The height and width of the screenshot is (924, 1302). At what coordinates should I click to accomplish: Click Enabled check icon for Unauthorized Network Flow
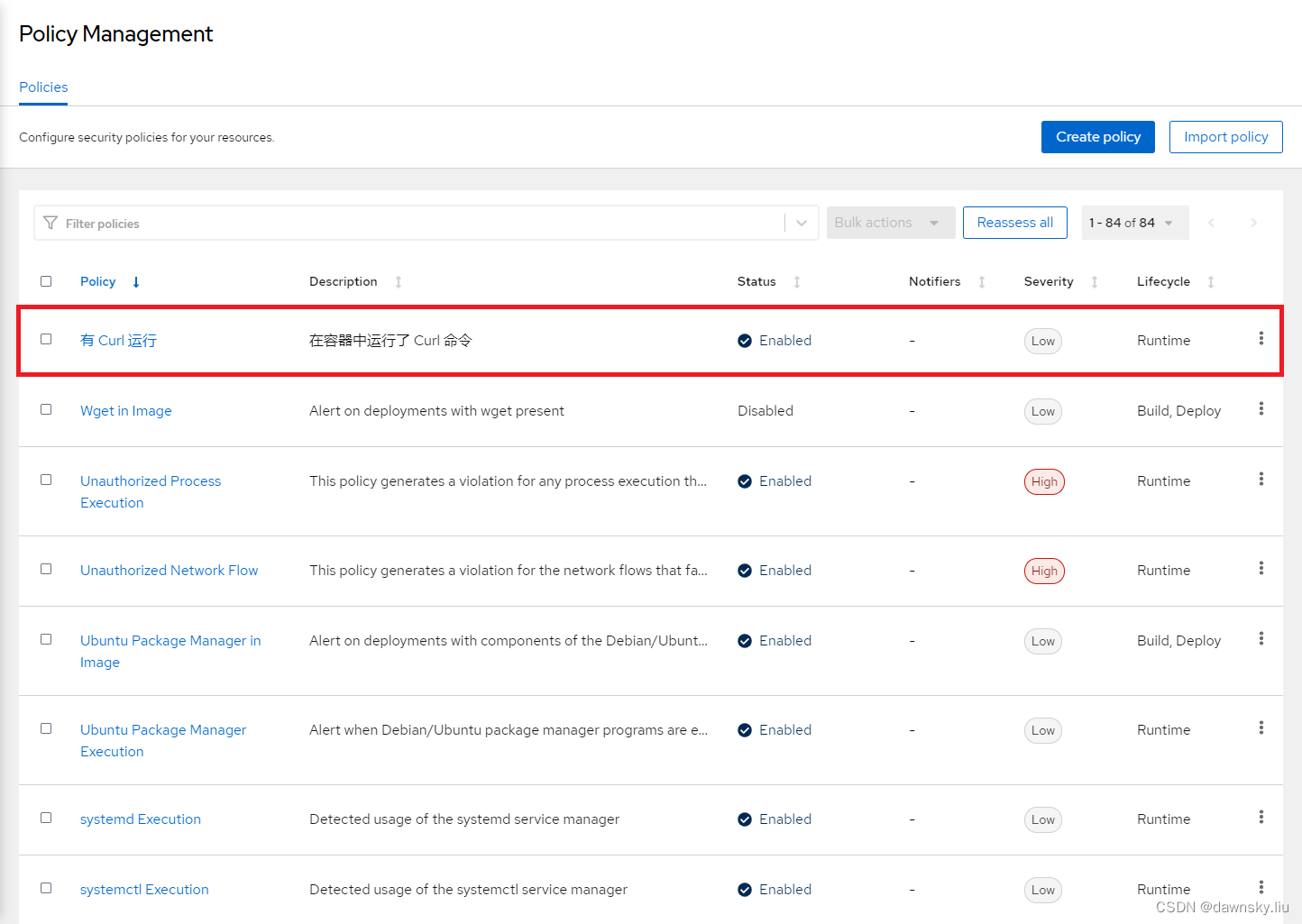click(x=745, y=571)
